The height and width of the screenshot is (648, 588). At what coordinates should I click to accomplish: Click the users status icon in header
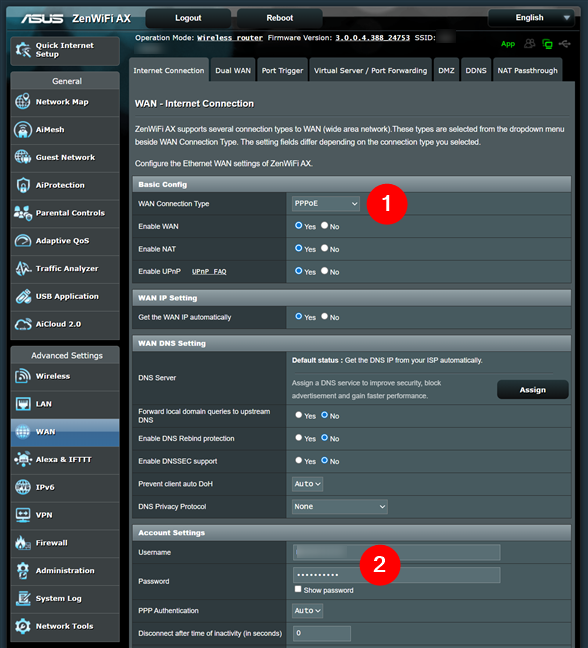click(x=529, y=43)
